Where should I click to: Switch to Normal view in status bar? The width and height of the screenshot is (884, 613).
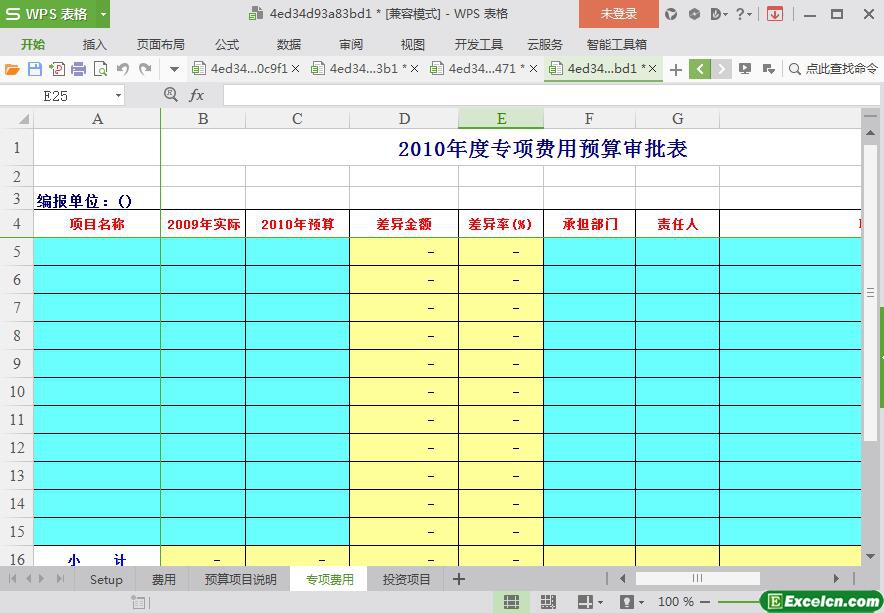pyautogui.click(x=511, y=602)
